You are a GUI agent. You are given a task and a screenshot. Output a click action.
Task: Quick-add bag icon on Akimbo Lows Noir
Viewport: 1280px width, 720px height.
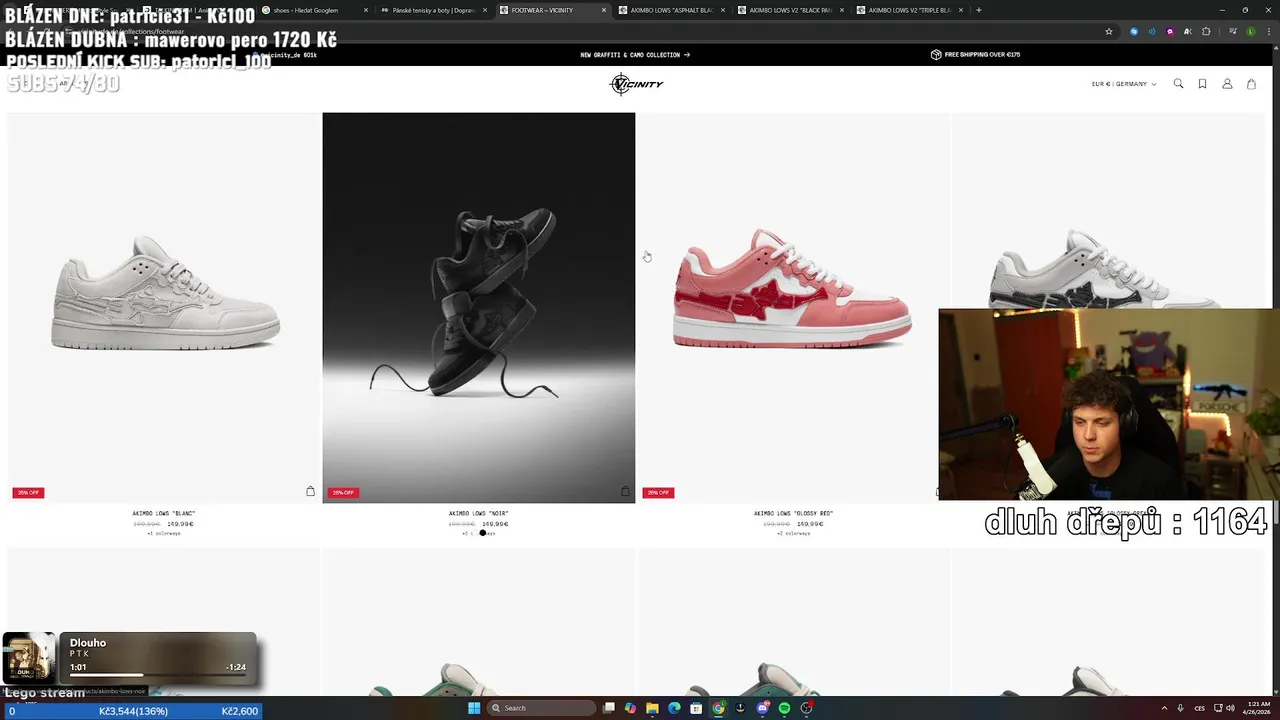625,491
